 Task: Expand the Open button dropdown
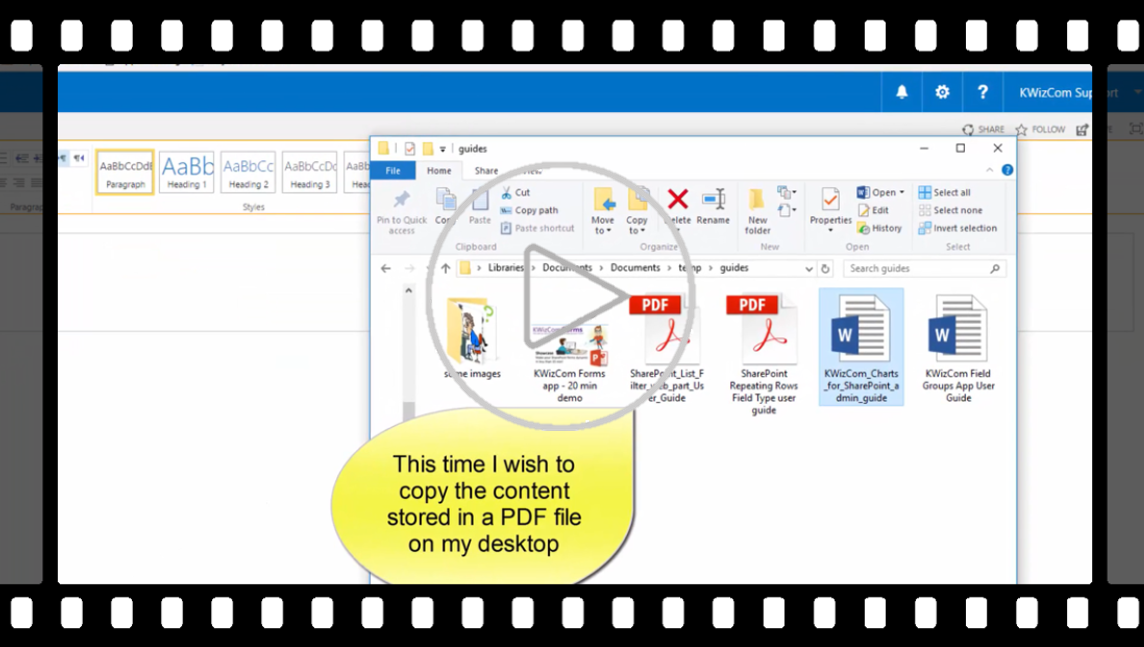click(902, 193)
